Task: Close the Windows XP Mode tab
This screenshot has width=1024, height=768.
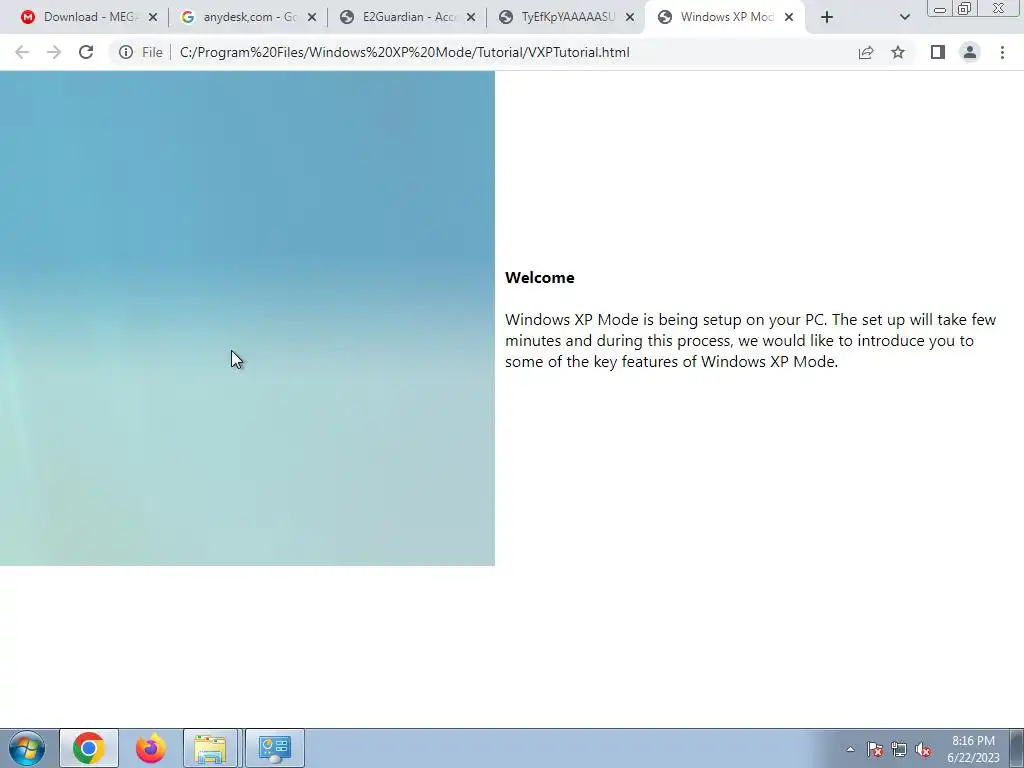Action: (x=789, y=18)
